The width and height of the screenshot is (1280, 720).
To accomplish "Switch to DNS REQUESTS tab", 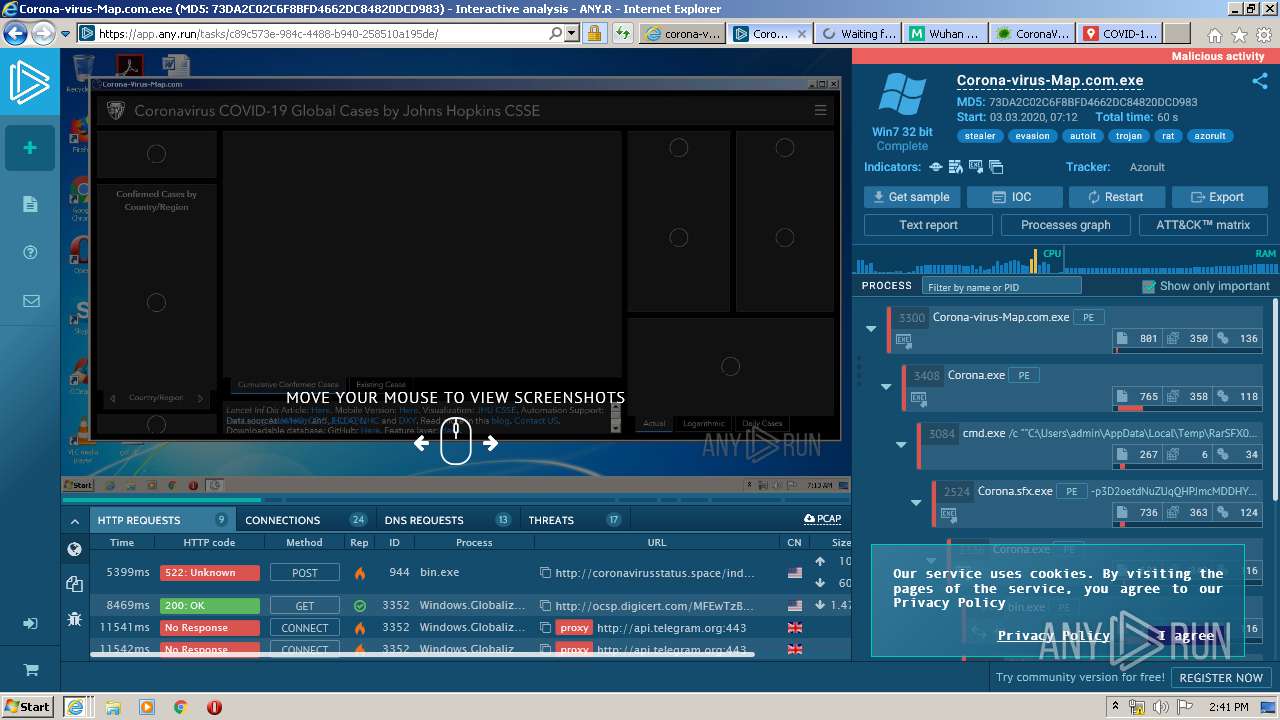I will tap(448, 520).
